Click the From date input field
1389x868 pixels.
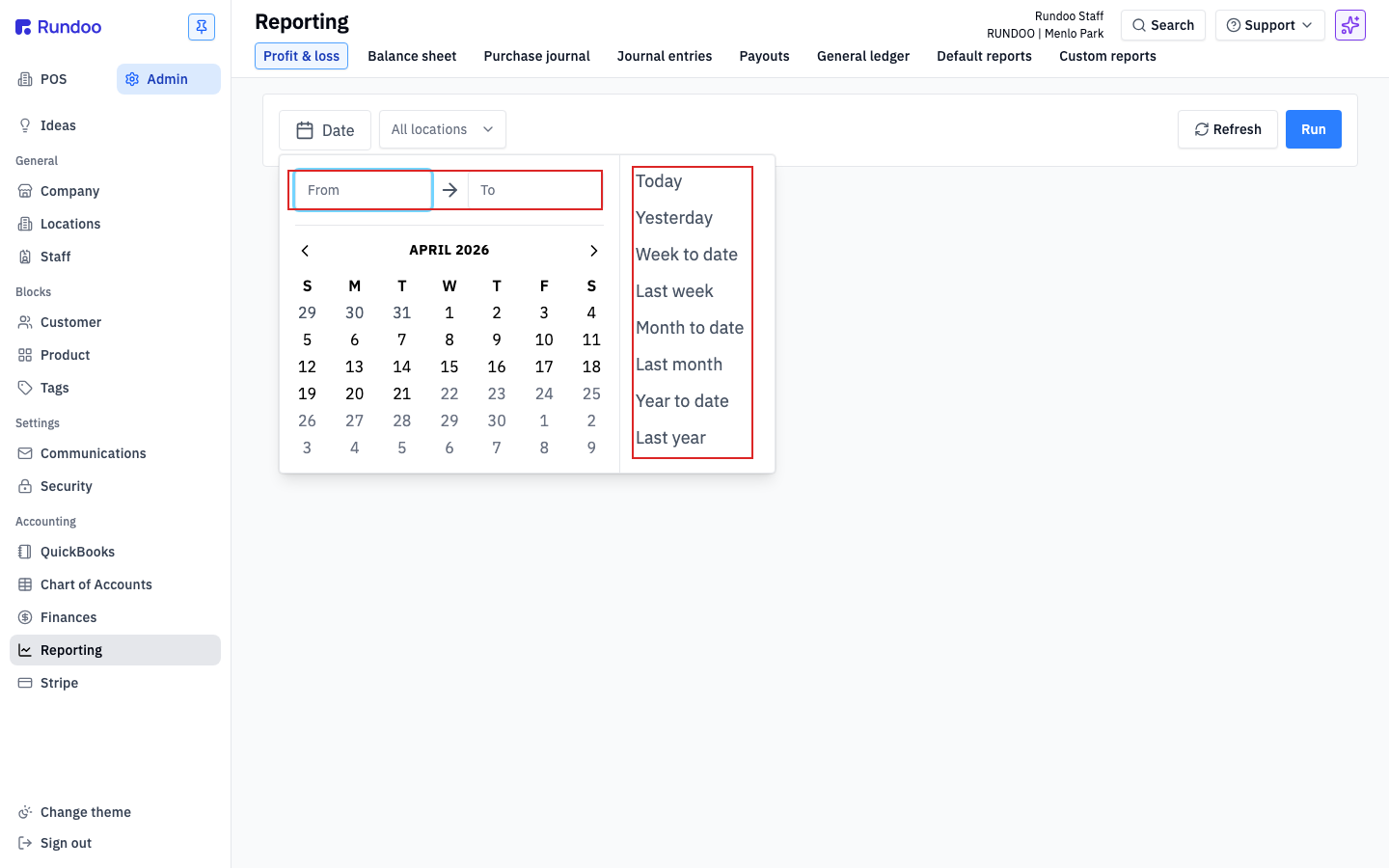click(363, 190)
